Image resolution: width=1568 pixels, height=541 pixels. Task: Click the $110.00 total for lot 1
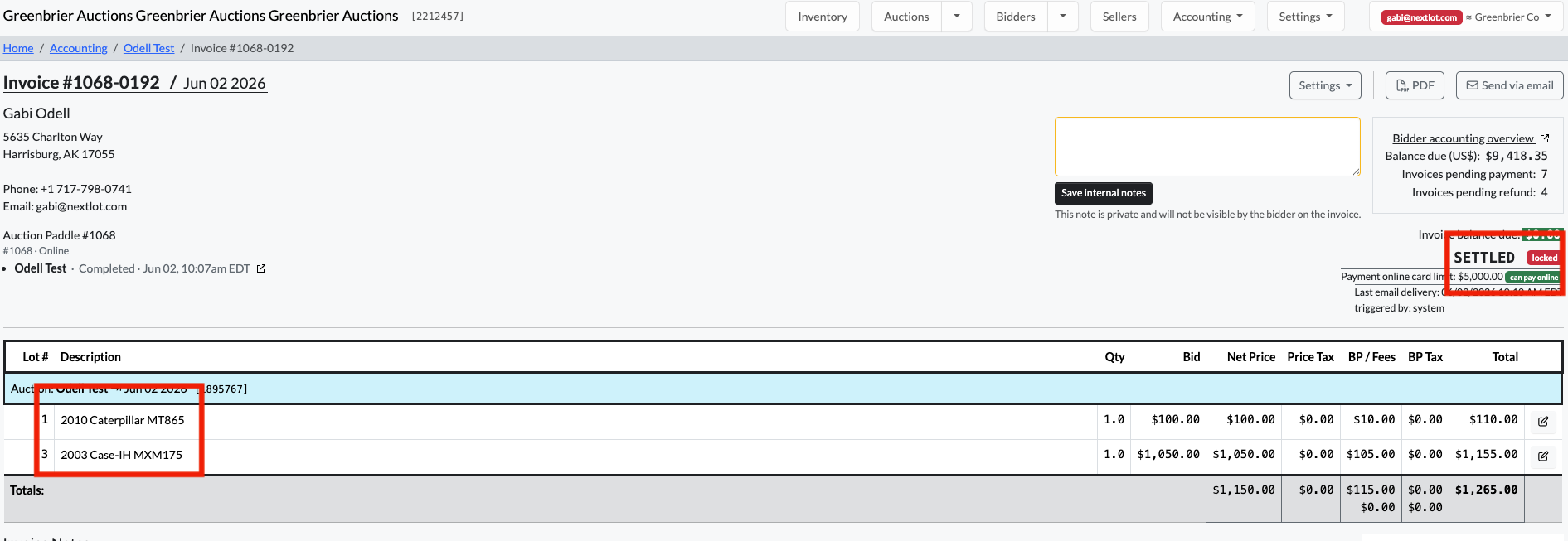click(1493, 419)
